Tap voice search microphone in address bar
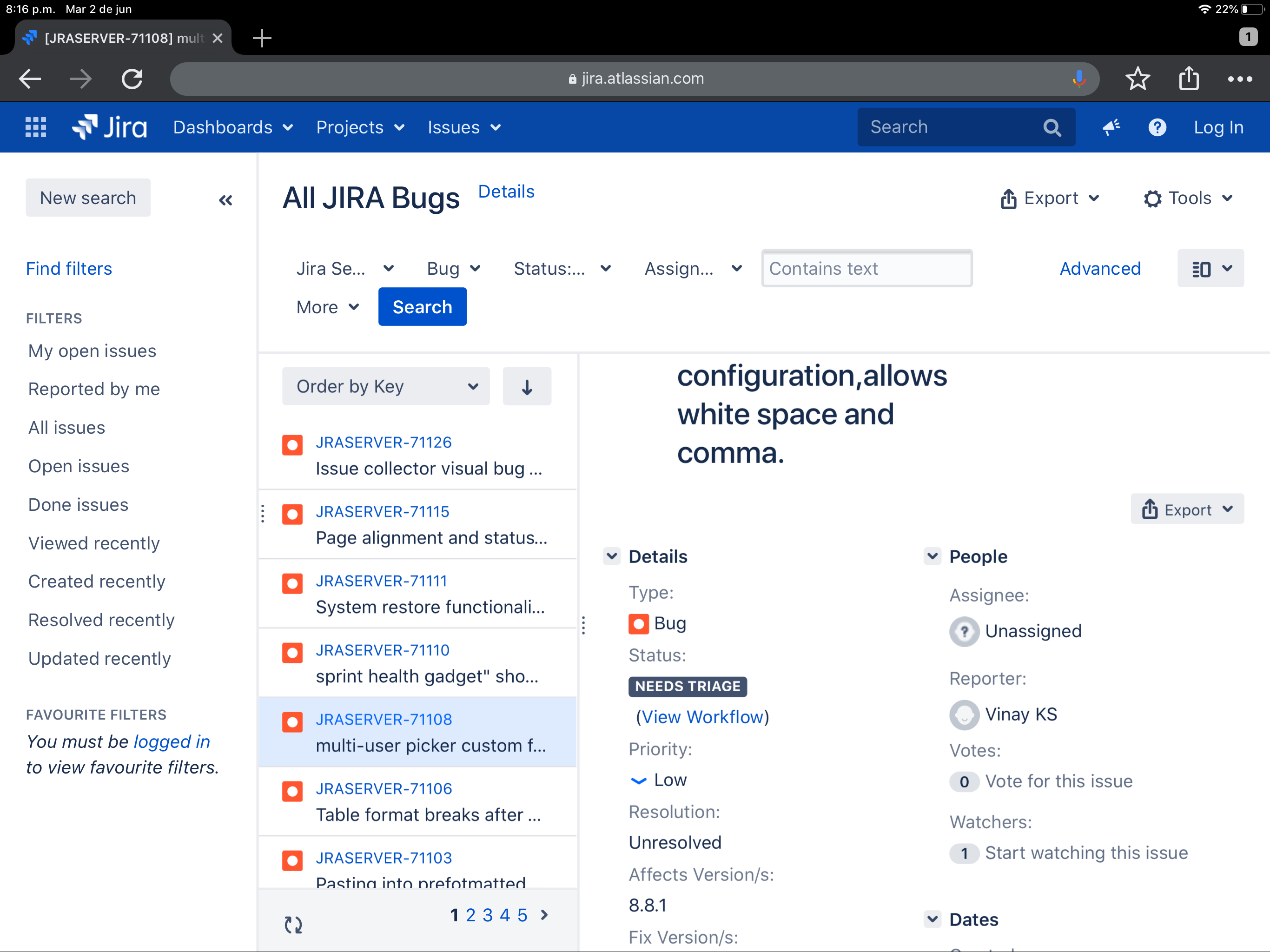1270x952 pixels. pos(1079,79)
